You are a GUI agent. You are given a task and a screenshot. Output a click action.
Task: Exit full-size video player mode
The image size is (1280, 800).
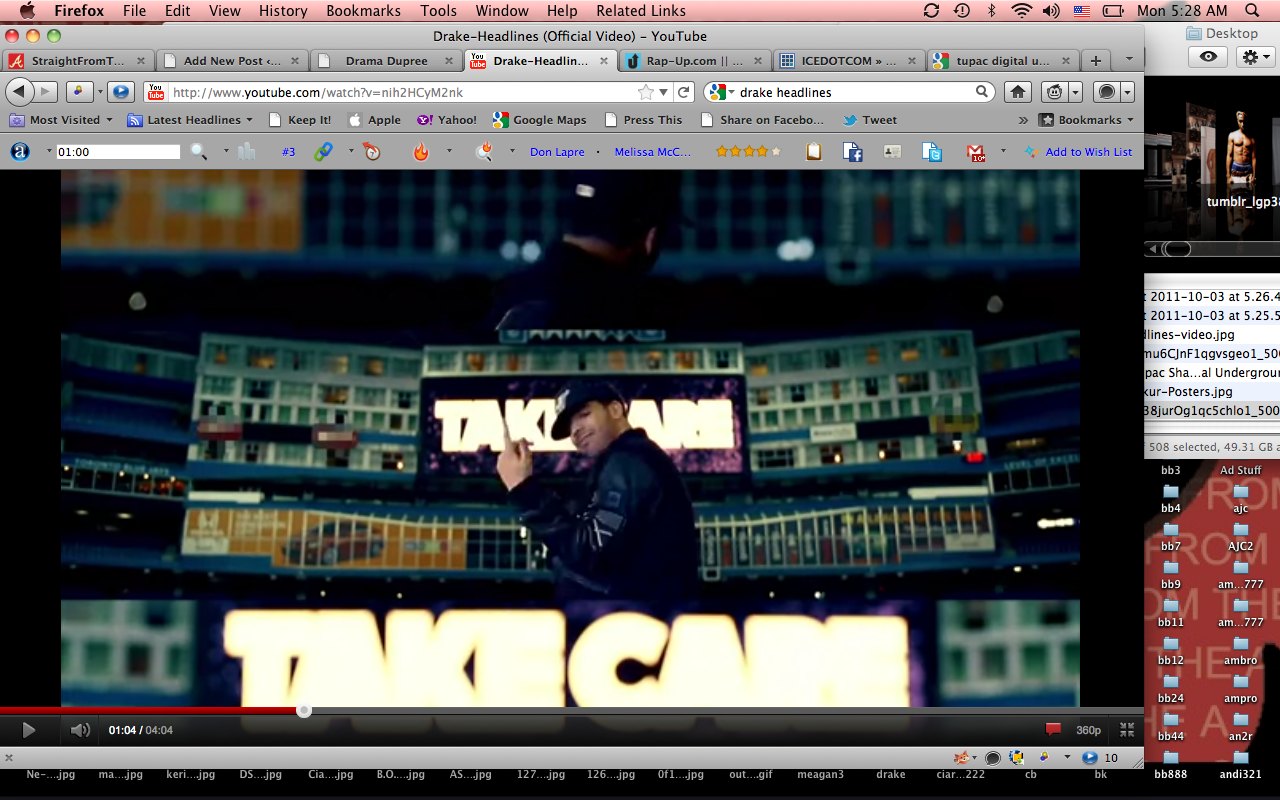(1127, 730)
